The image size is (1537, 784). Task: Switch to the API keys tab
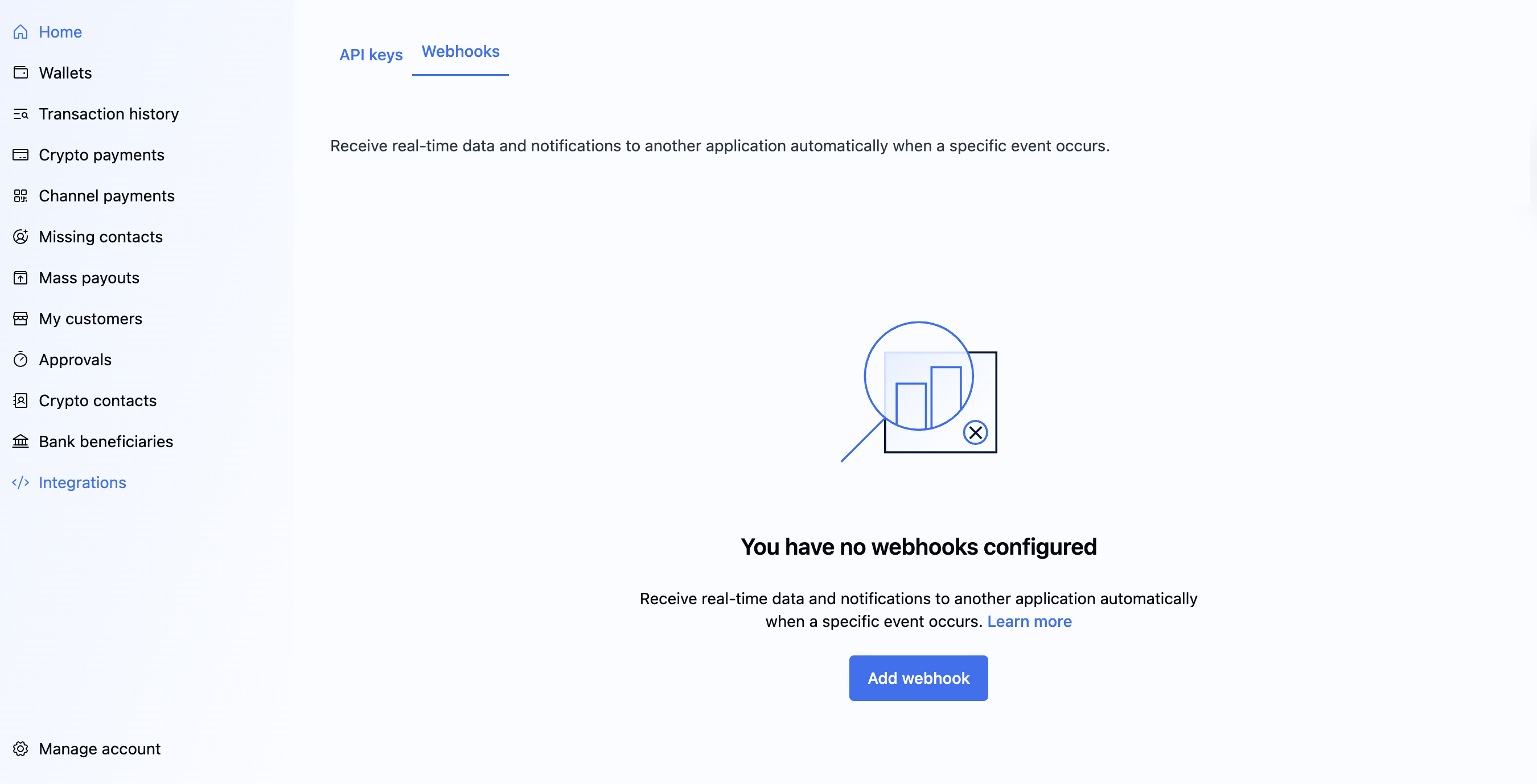coord(371,55)
